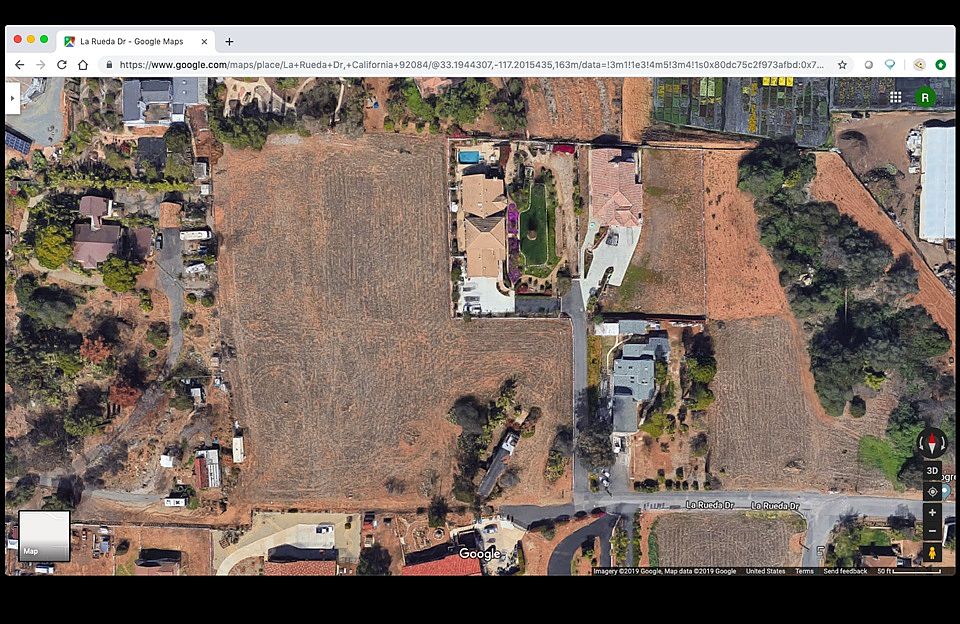
Task: Toggle the 50 ft scale units
Action: point(909,571)
